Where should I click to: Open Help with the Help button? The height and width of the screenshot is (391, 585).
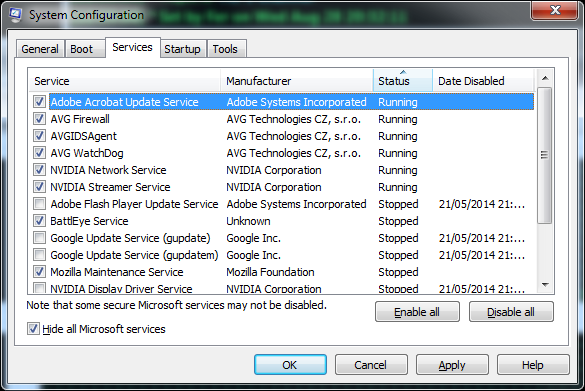coord(533,365)
